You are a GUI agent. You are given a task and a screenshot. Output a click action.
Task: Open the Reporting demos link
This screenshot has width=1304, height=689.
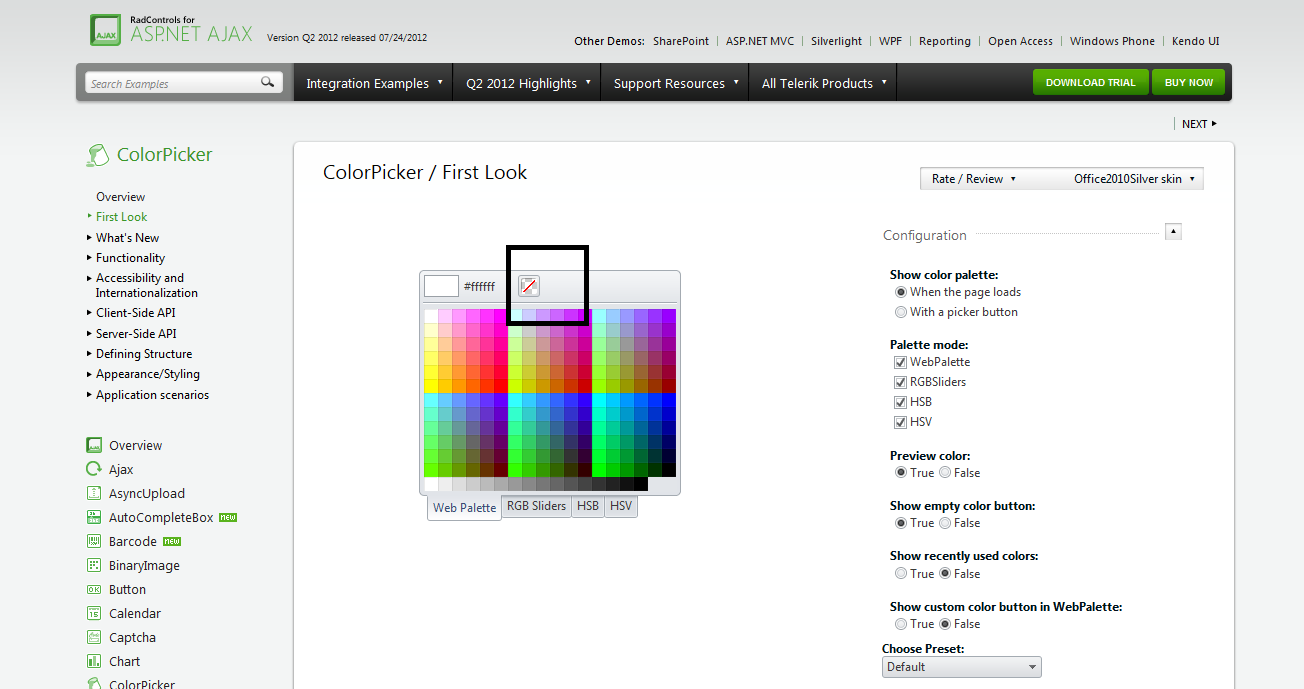(x=945, y=41)
